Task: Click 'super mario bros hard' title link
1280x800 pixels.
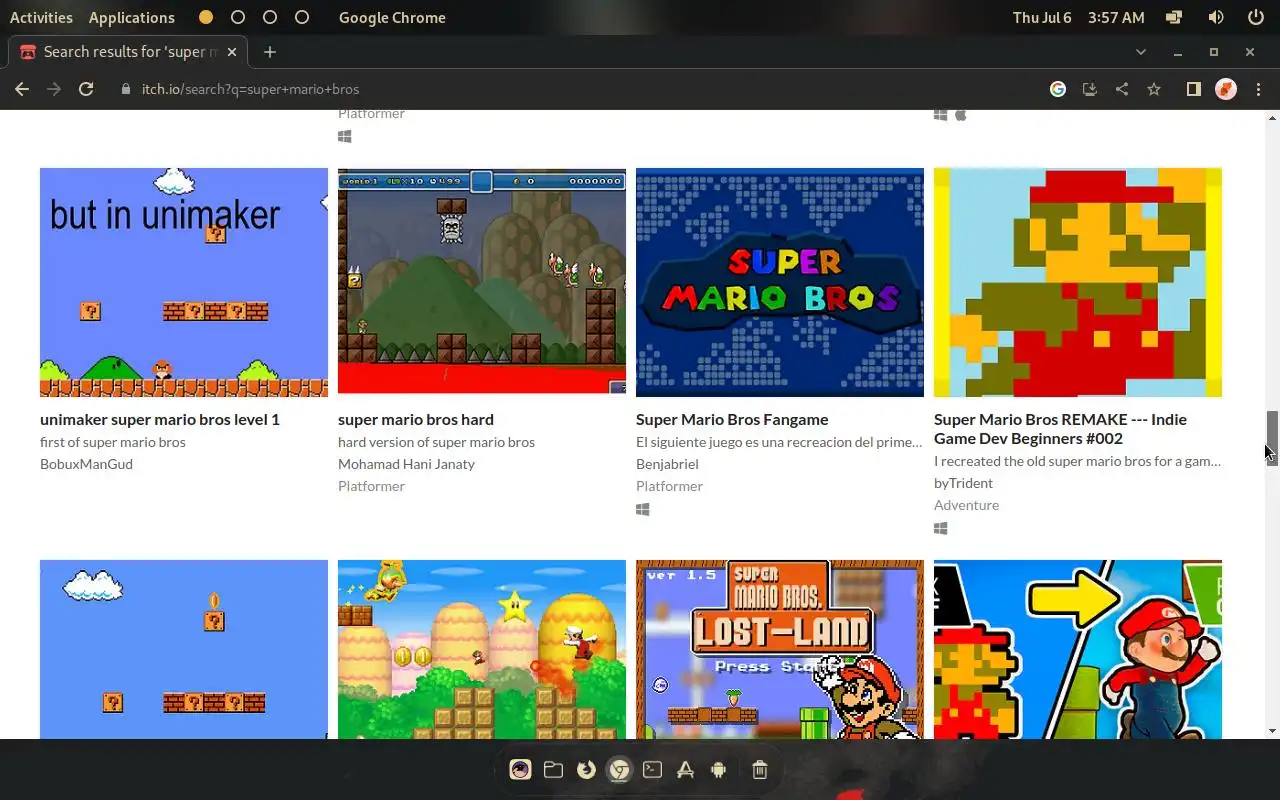Action: pyautogui.click(x=416, y=419)
